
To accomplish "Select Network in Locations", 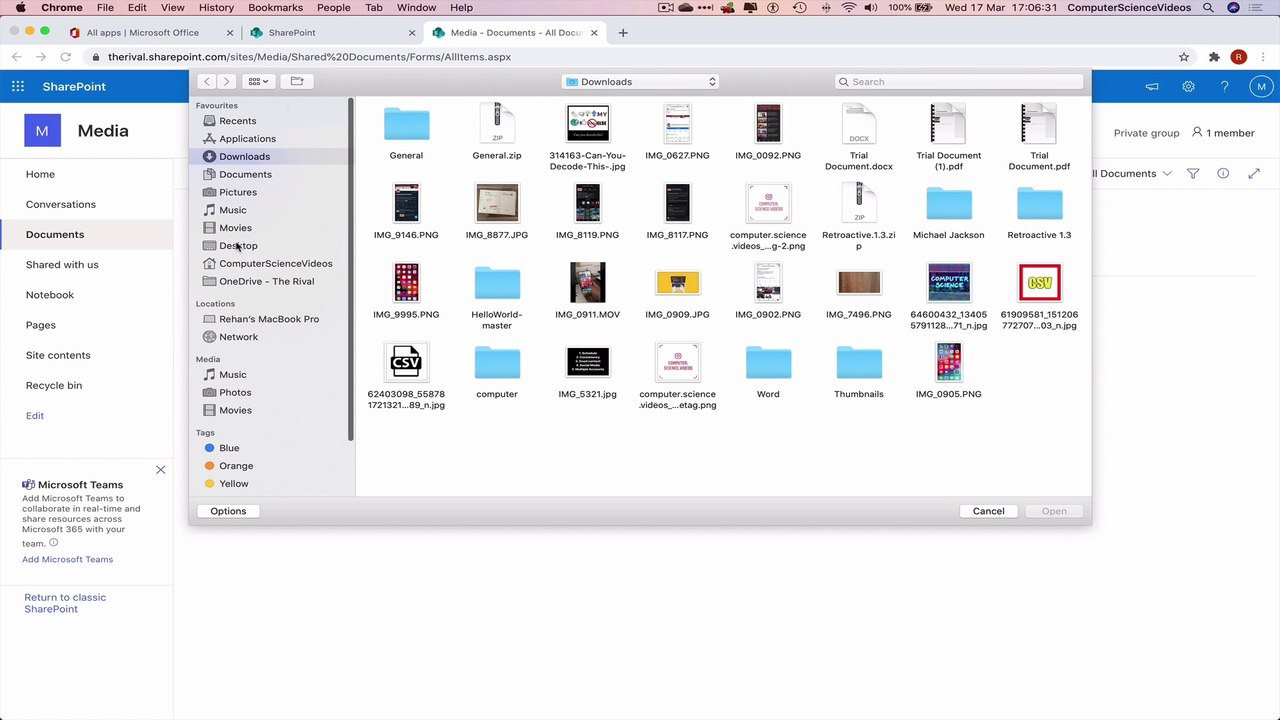I will 238,337.
